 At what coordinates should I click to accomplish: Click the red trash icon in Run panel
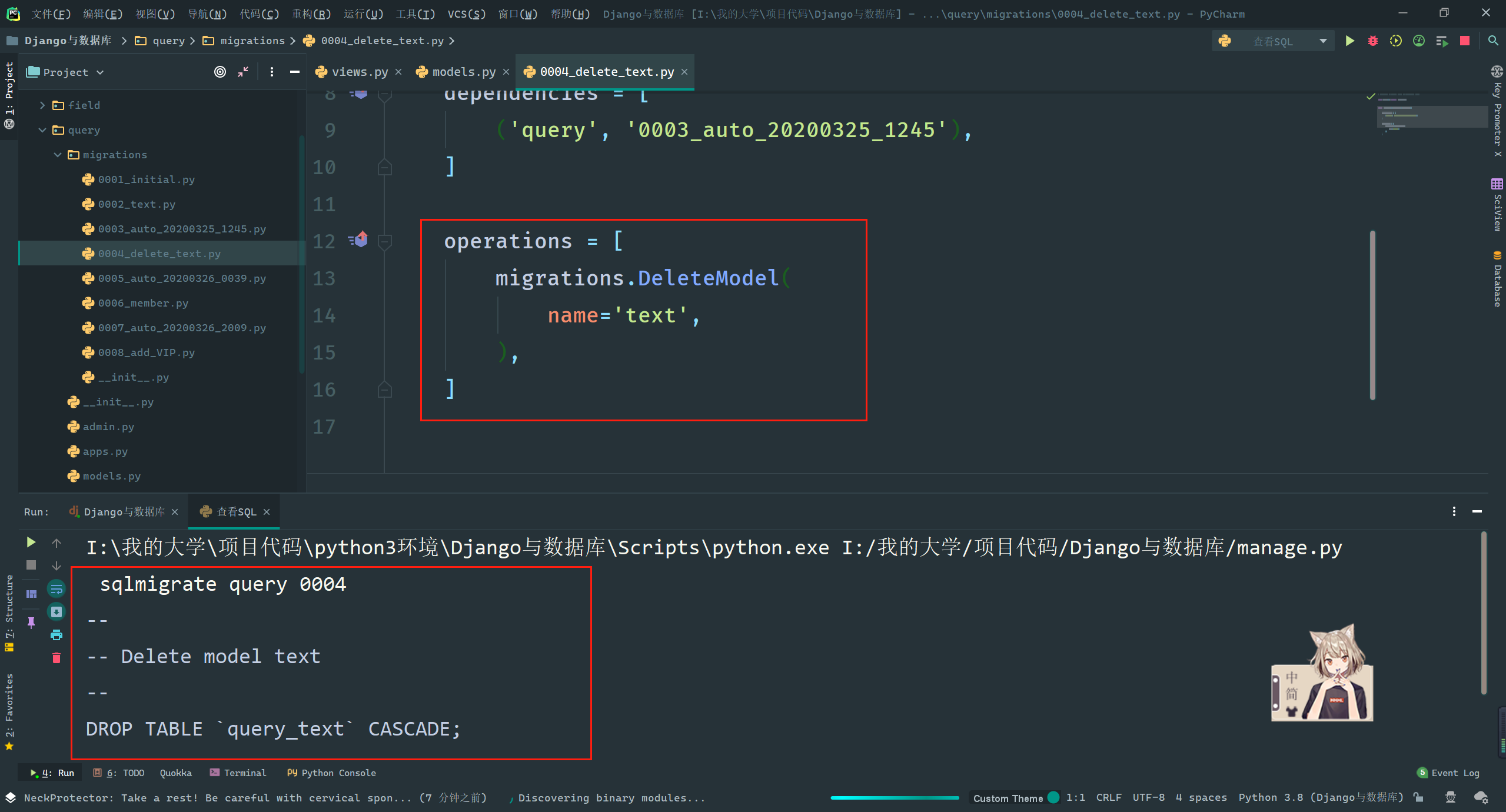pos(56,658)
